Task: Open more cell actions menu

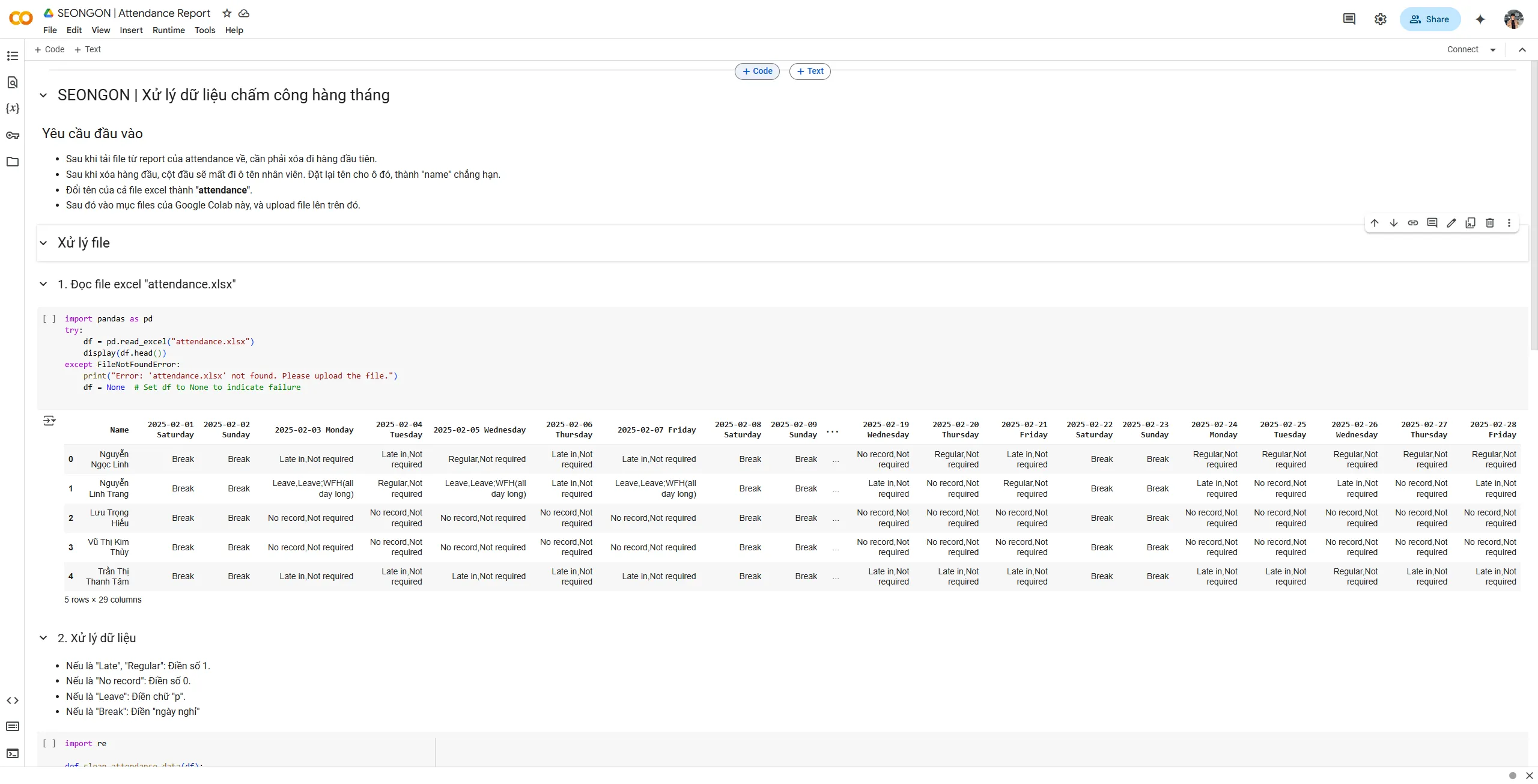Action: pyautogui.click(x=1509, y=223)
